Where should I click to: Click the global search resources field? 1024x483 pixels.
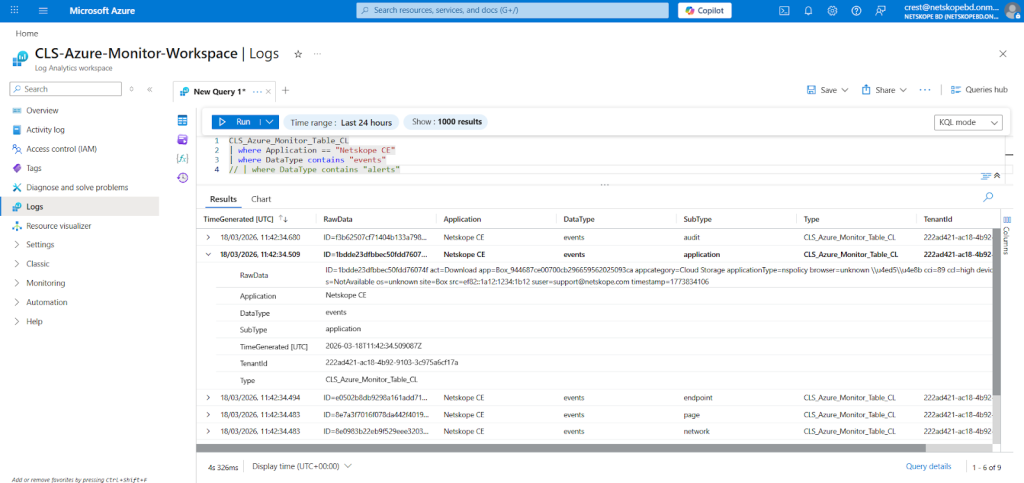tap(512, 10)
